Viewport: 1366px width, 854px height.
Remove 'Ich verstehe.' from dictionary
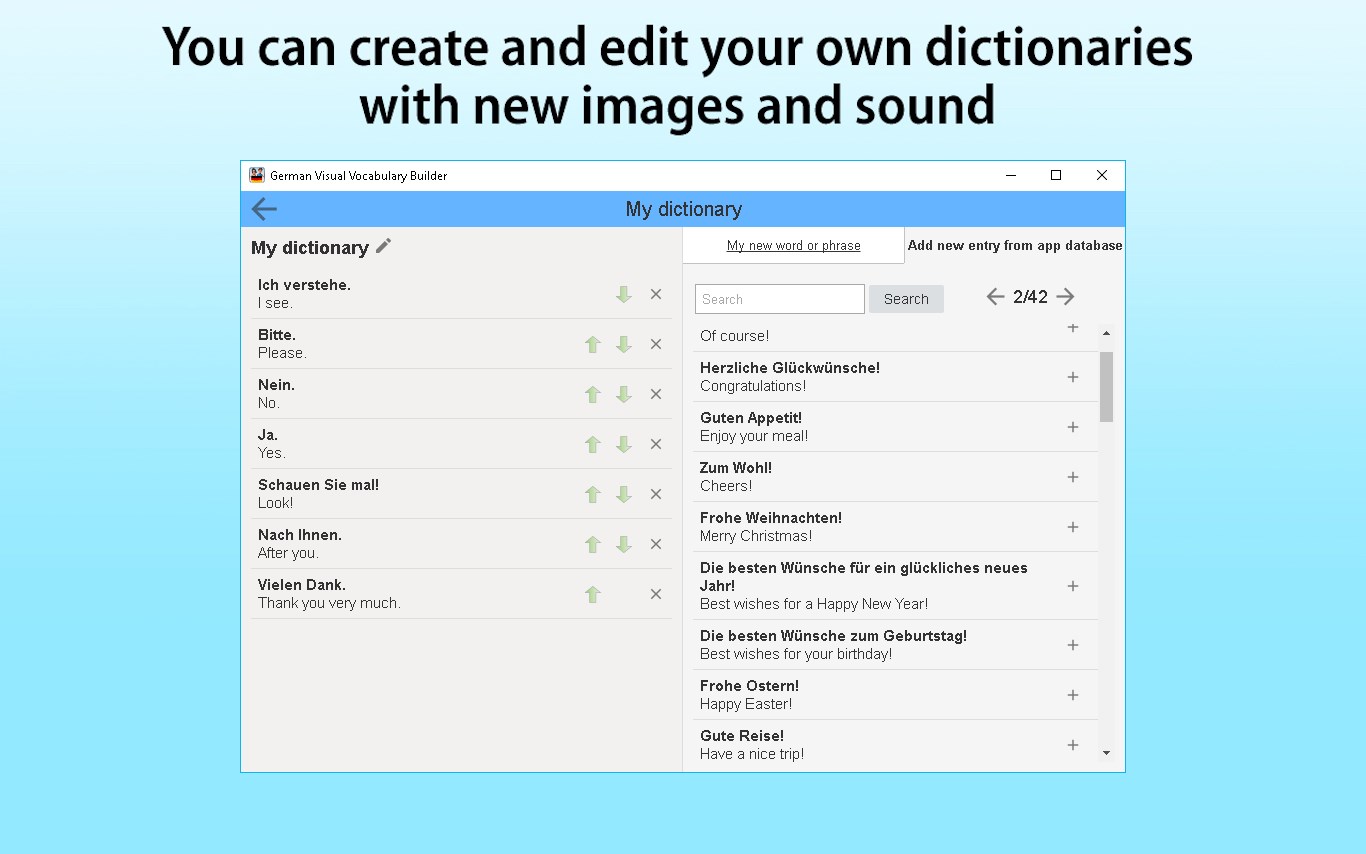(x=656, y=294)
